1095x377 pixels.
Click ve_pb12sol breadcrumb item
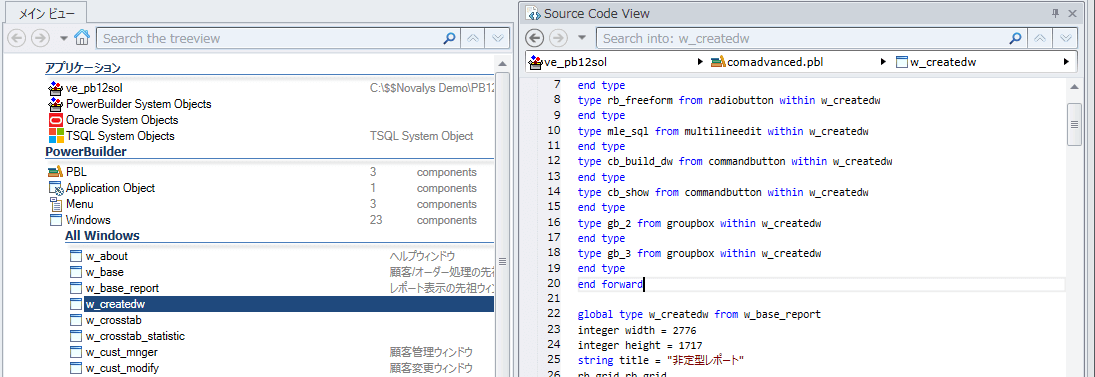[x=567, y=62]
